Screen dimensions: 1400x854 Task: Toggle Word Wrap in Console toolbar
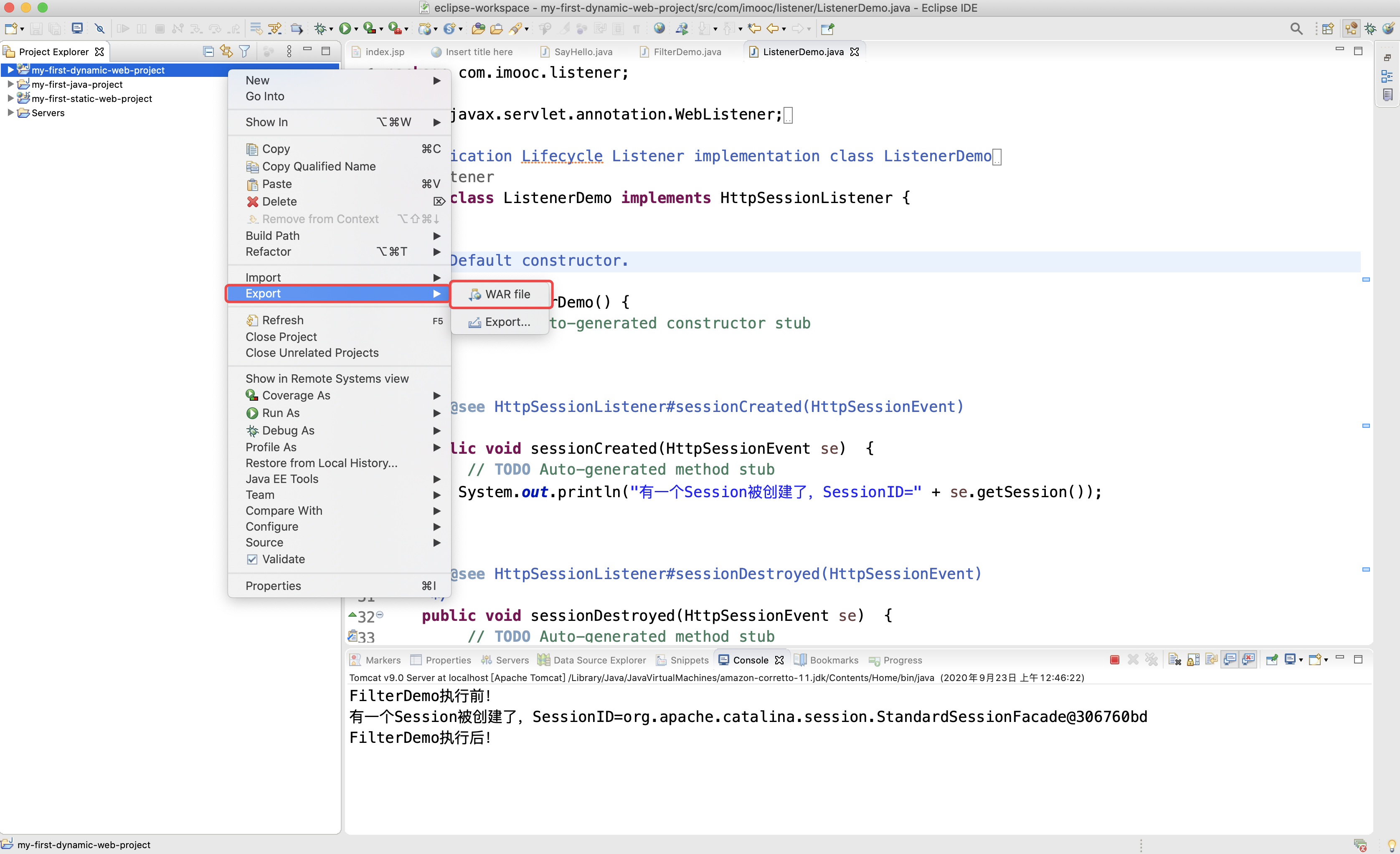pyautogui.click(x=1211, y=660)
